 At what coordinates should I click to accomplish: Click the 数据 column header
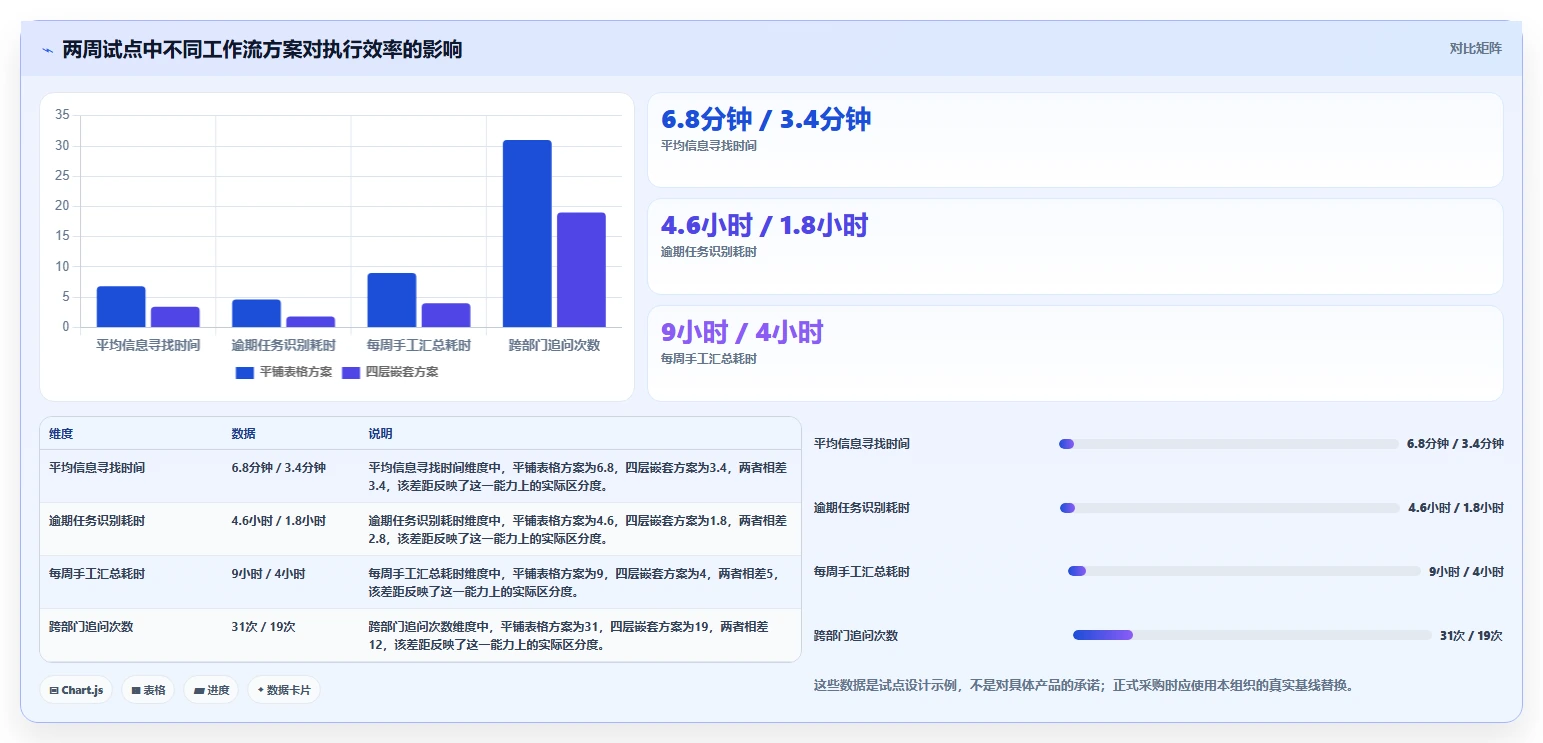pyautogui.click(x=244, y=434)
